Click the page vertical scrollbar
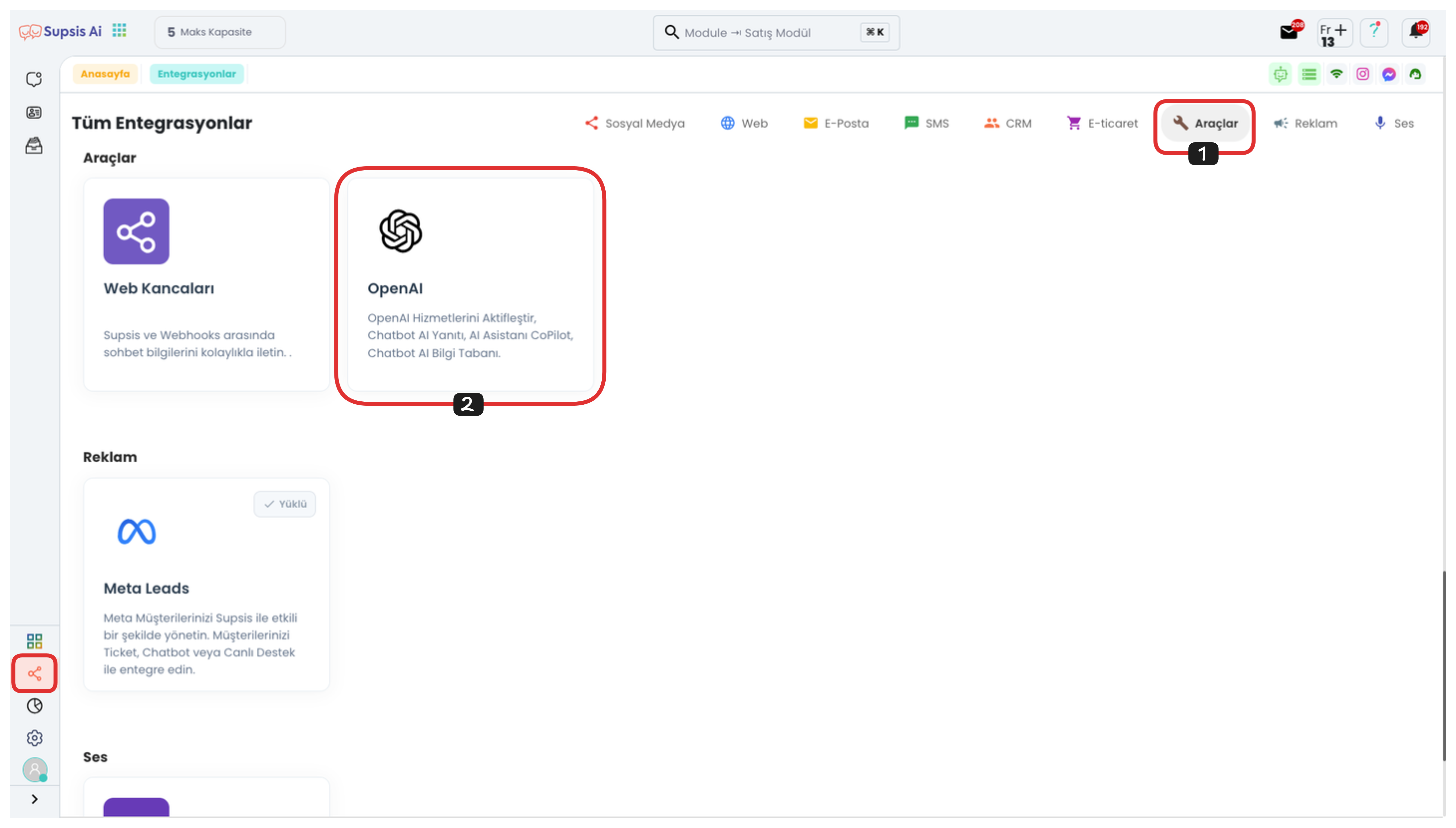 coord(1443,666)
